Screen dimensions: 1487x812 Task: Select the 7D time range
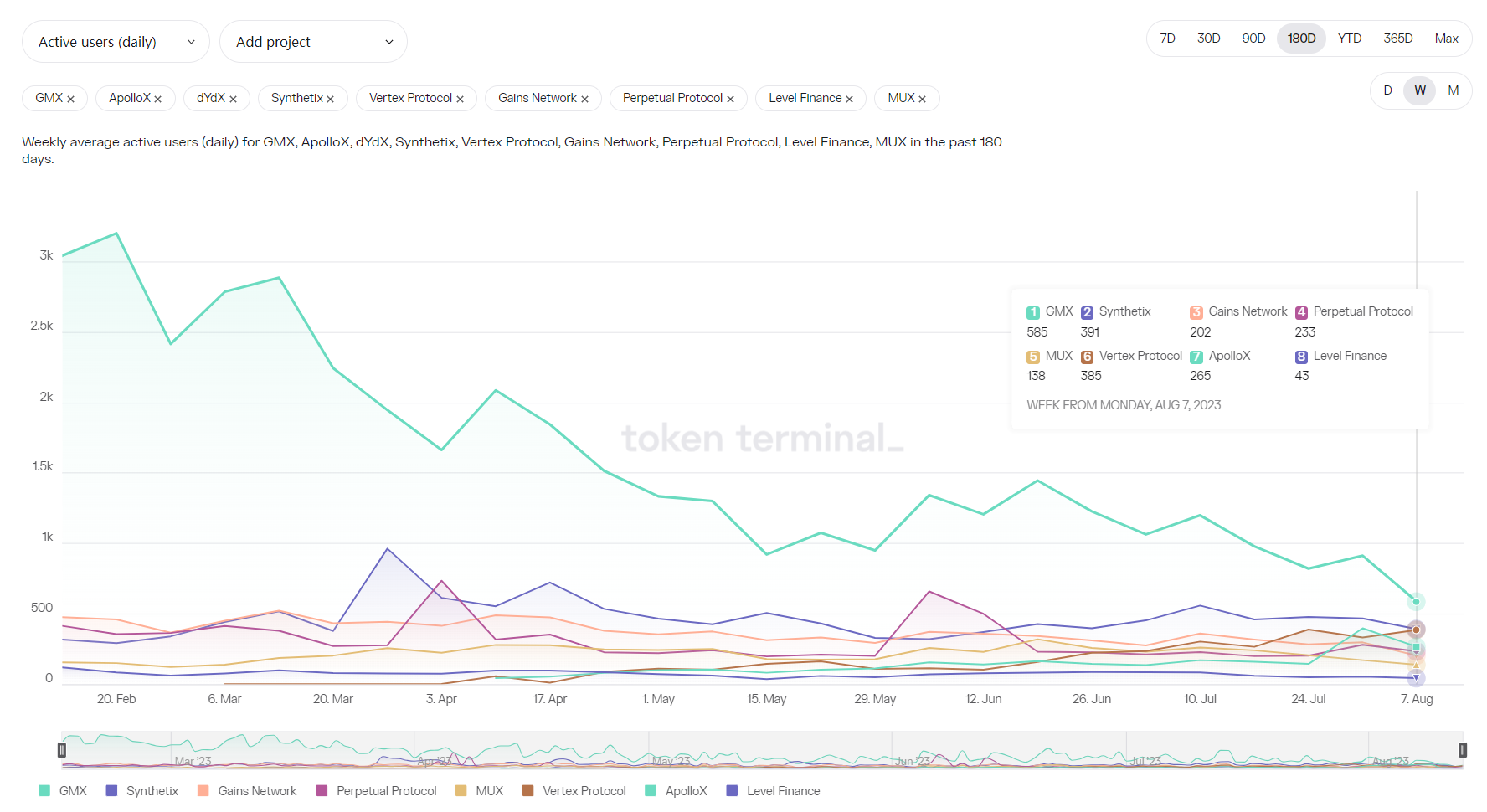[1167, 39]
